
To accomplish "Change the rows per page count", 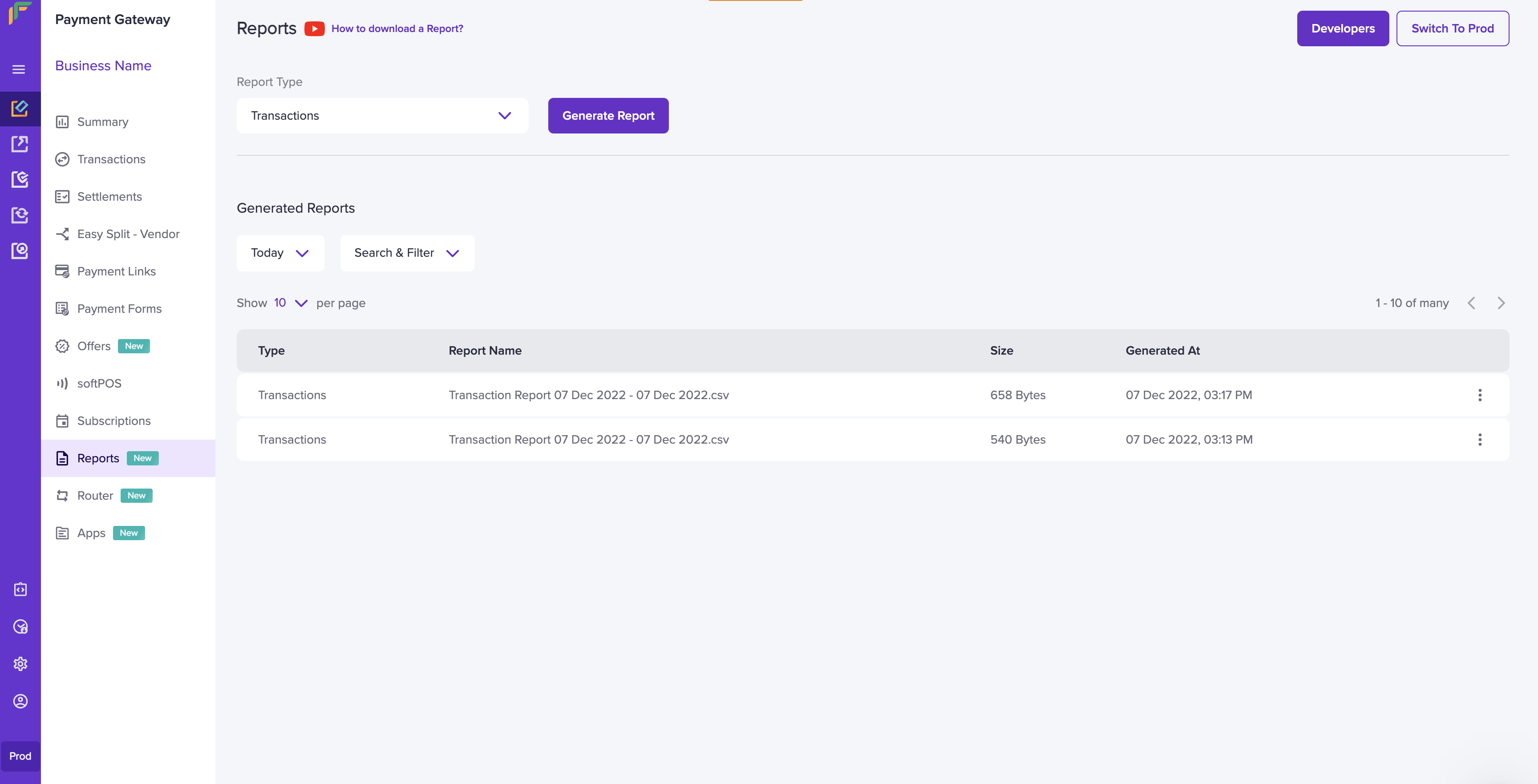I will pyautogui.click(x=290, y=303).
